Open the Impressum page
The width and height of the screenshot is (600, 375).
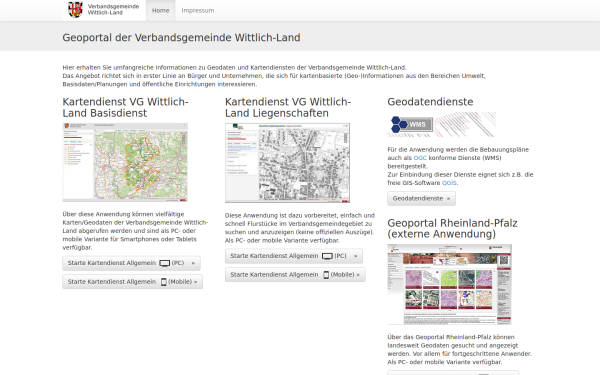click(x=198, y=10)
